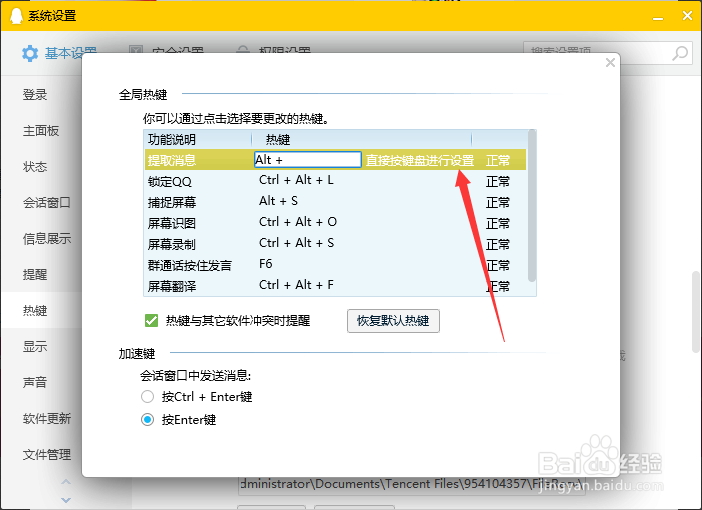Image resolution: width=702 pixels, height=510 pixels.
Task: Click the Ctrl + Alt + S hotkey value
Action: click(x=296, y=243)
